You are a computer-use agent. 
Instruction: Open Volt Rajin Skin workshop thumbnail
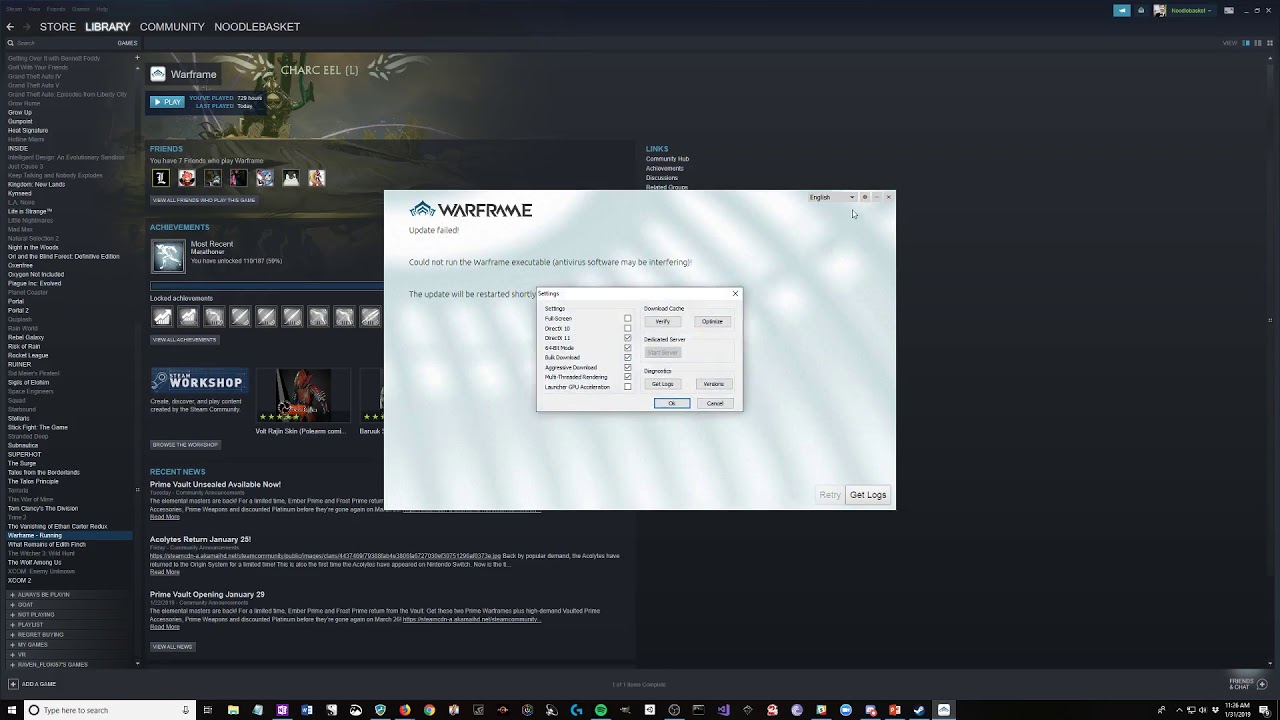(303, 395)
